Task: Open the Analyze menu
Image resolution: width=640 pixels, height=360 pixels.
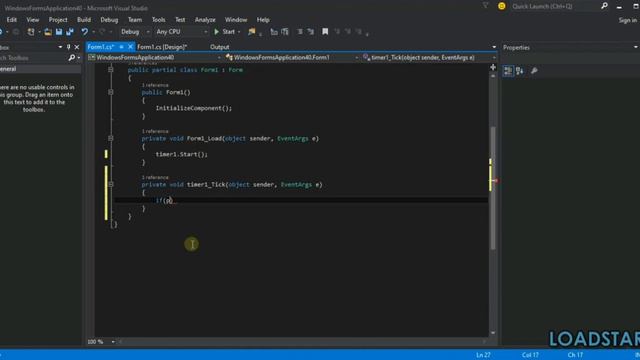Action: [205, 20]
